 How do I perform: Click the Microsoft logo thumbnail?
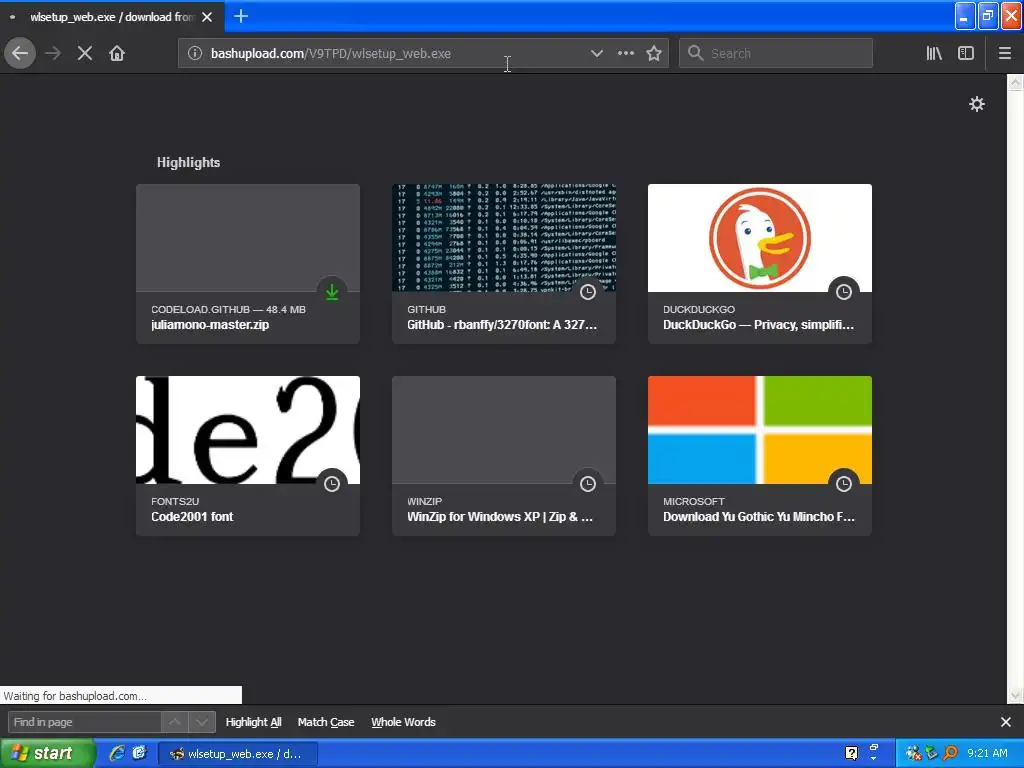tap(760, 430)
